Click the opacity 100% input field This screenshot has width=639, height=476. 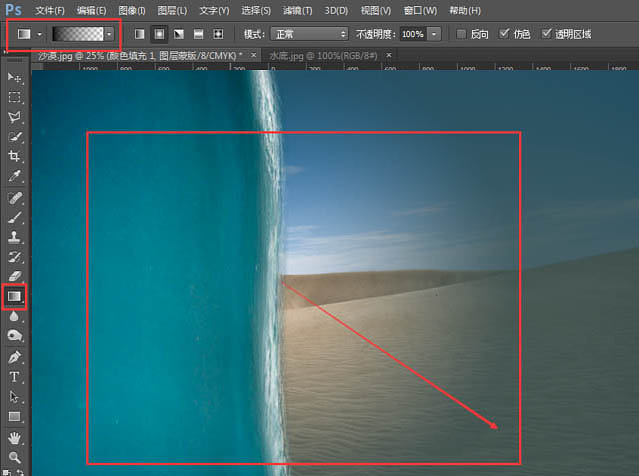413,34
